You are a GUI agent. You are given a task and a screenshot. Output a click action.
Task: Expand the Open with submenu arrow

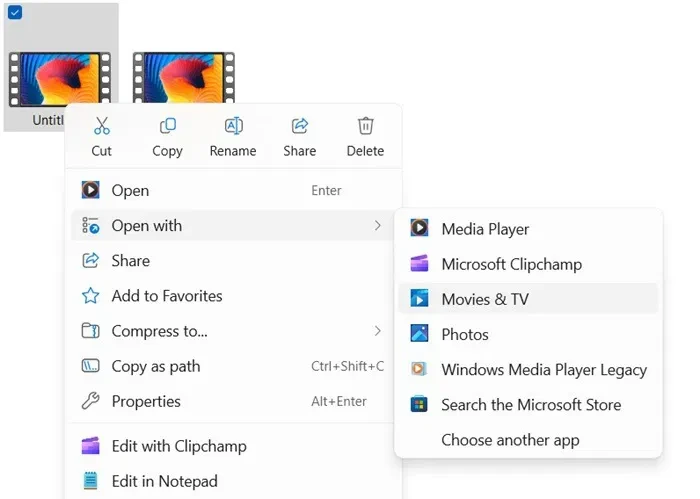(378, 225)
